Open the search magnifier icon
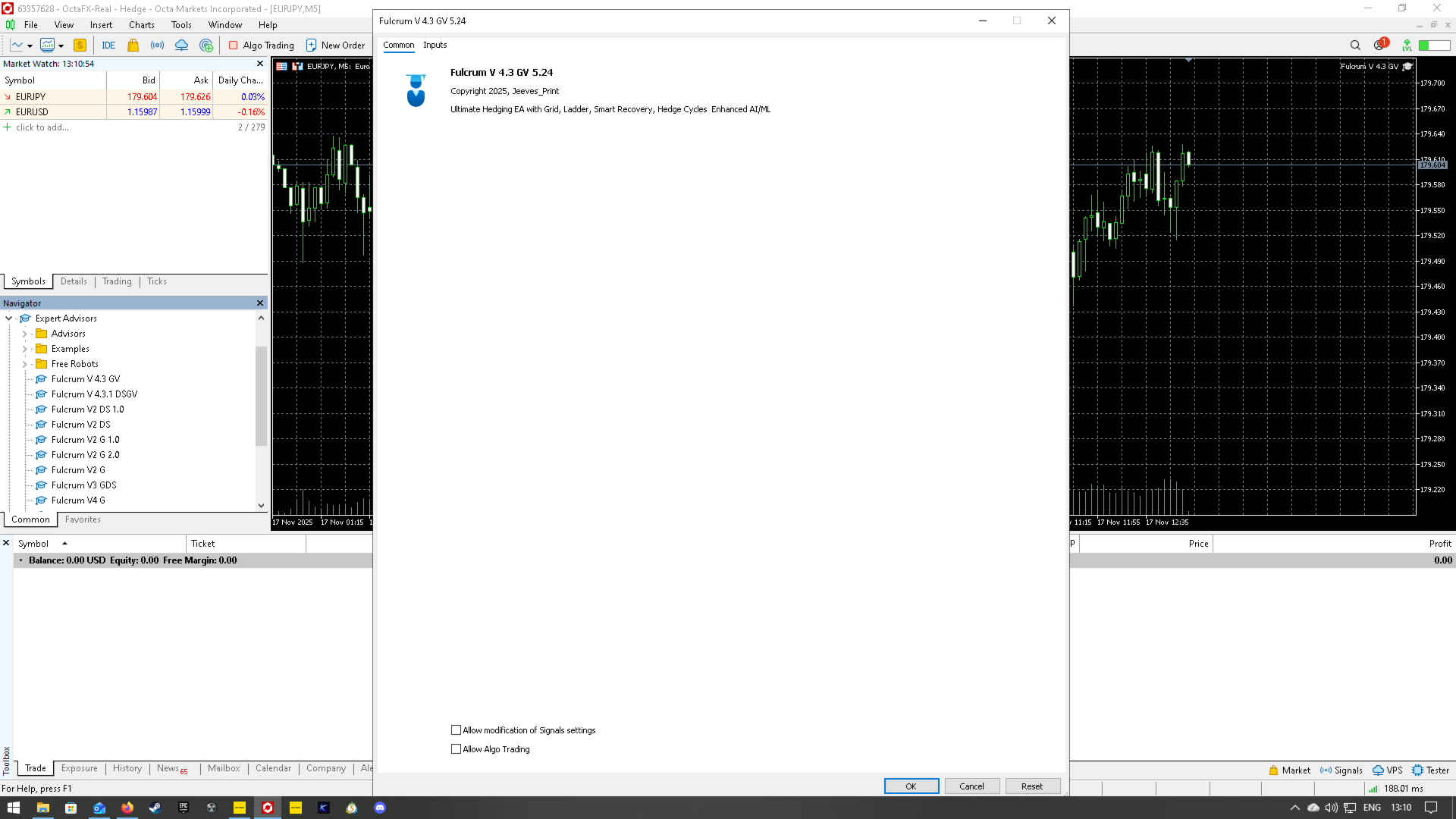 pyautogui.click(x=1355, y=45)
